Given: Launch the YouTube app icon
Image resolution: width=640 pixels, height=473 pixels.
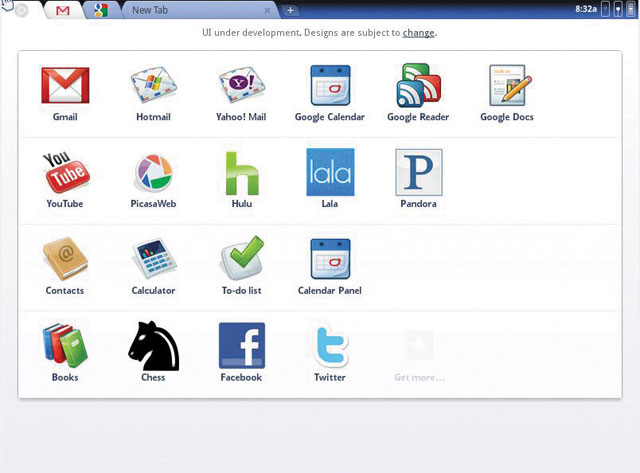Looking at the screenshot, I should coord(65,172).
